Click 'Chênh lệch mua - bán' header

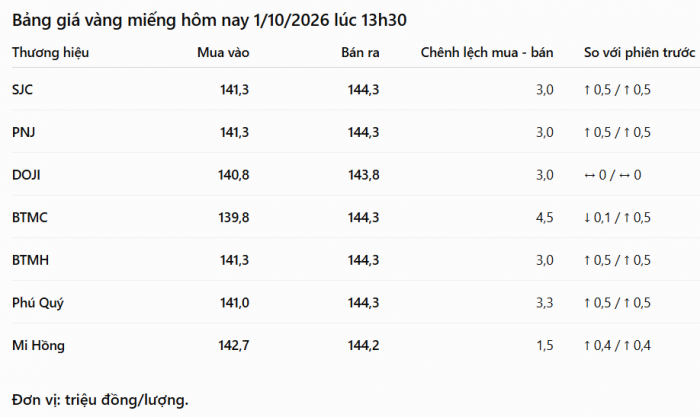tap(487, 53)
